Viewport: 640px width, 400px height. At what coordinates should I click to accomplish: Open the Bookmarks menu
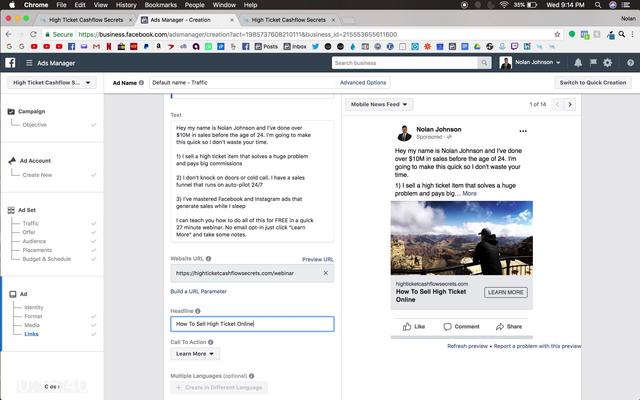[x=161, y=5]
